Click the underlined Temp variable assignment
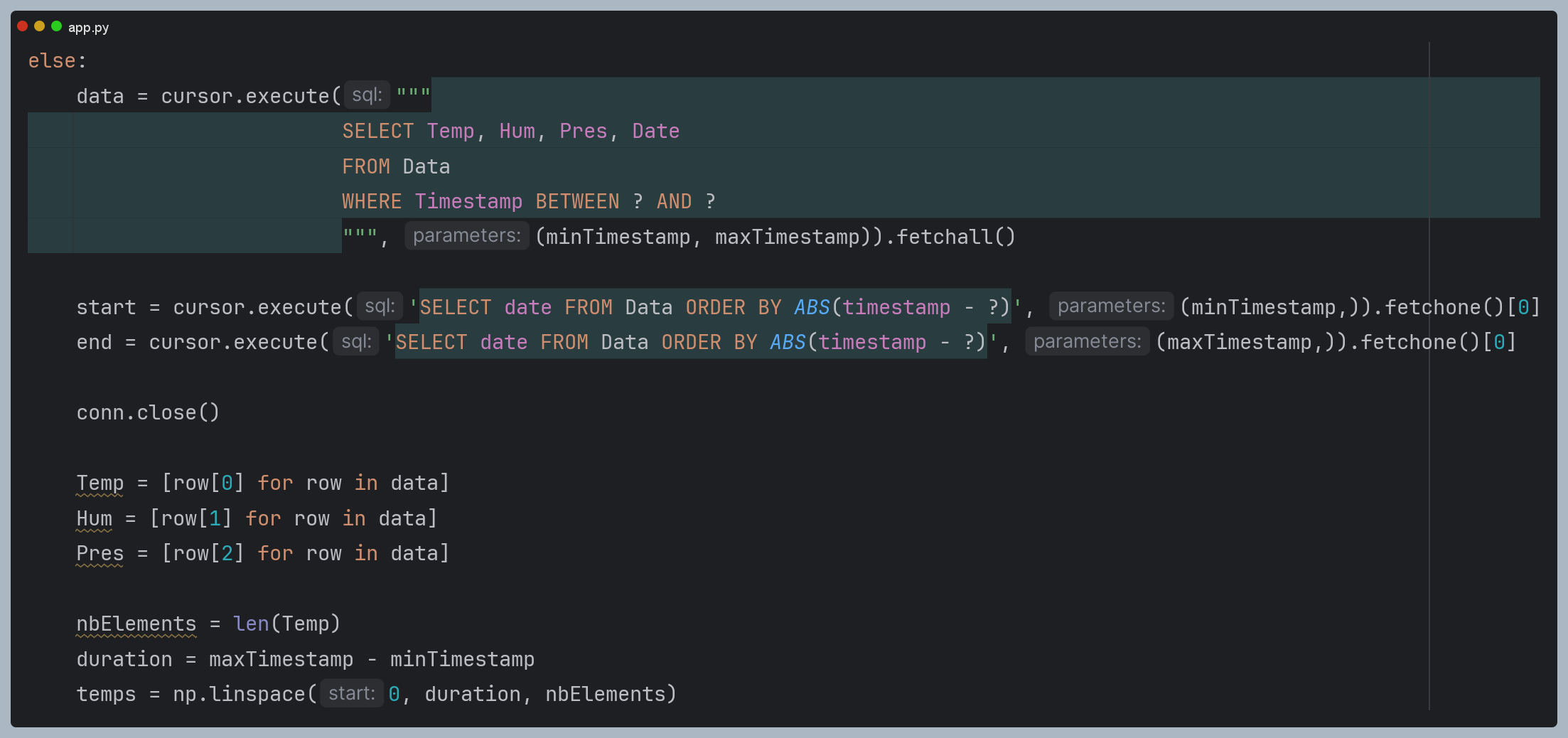This screenshot has width=1568, height=738. point(100,483)
